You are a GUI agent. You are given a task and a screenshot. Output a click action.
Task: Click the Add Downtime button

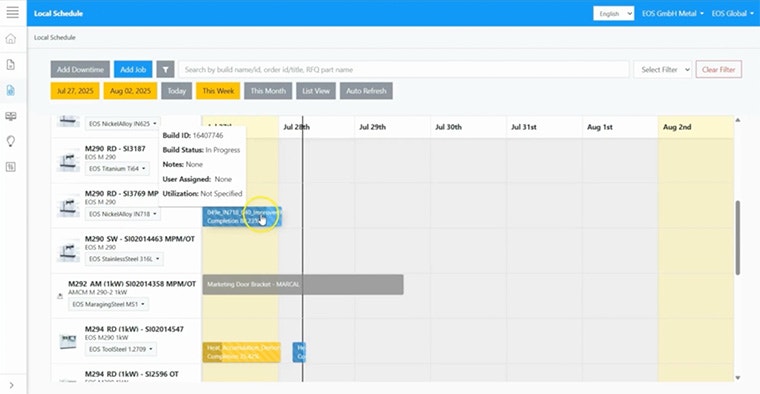(80, 69)
